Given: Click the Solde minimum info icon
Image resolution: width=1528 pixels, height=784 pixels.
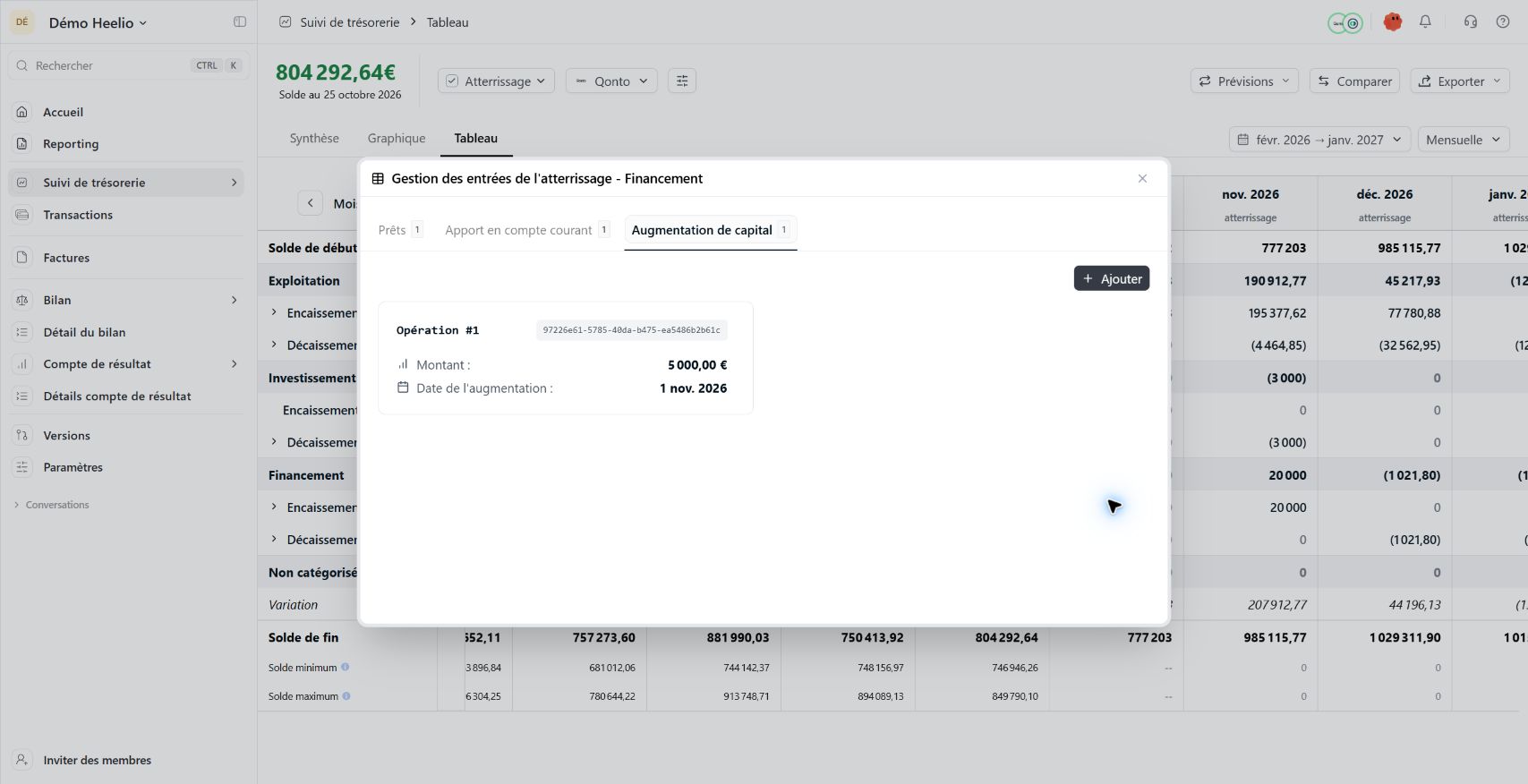Looking at the screenshot, I should [345, 667].
